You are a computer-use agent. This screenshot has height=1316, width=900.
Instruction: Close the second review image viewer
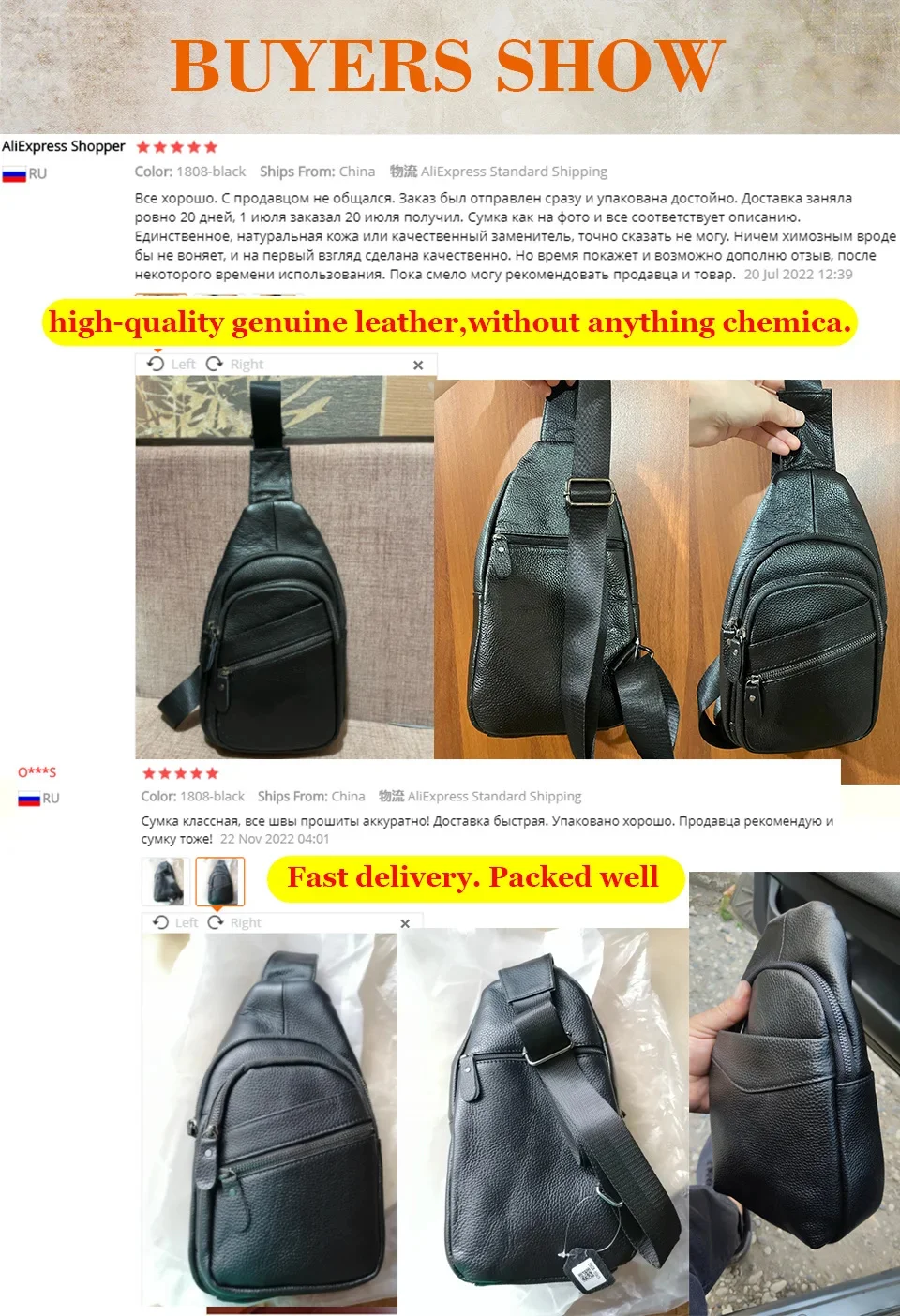click(405, 923)
